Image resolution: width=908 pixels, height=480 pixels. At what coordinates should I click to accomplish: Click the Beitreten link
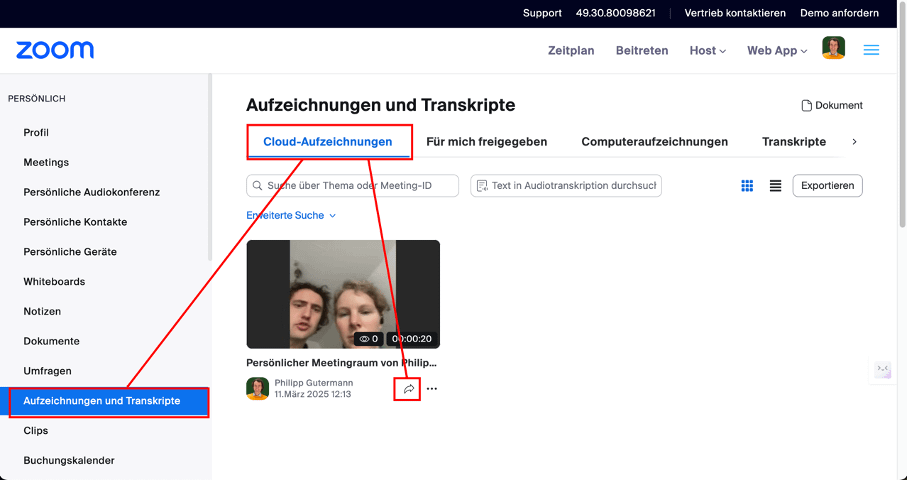pyautogui.click(x=641, y=51)
